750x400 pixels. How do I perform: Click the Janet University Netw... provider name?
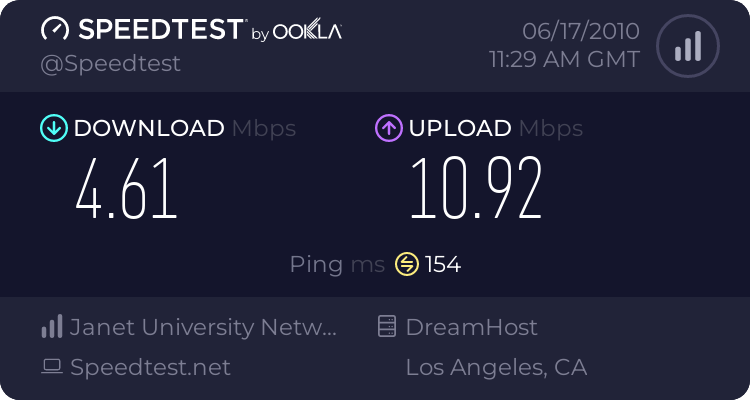203,327
